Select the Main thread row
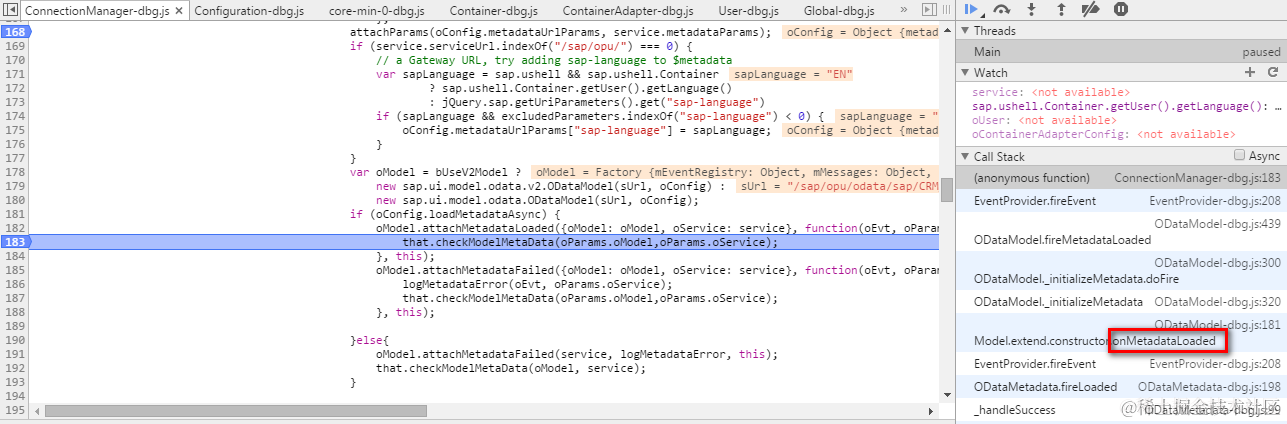 point(1121,52)
